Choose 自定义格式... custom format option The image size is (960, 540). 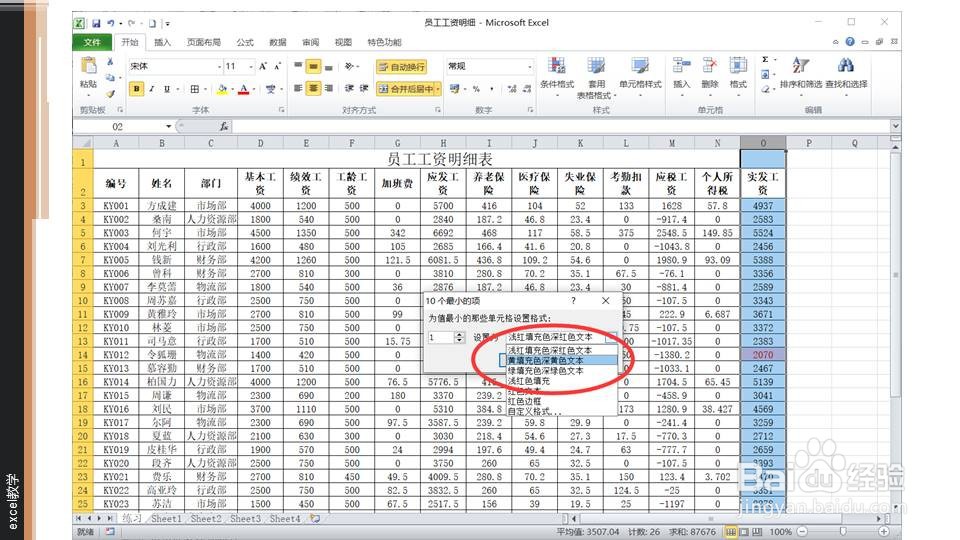(x=561, y=411)
